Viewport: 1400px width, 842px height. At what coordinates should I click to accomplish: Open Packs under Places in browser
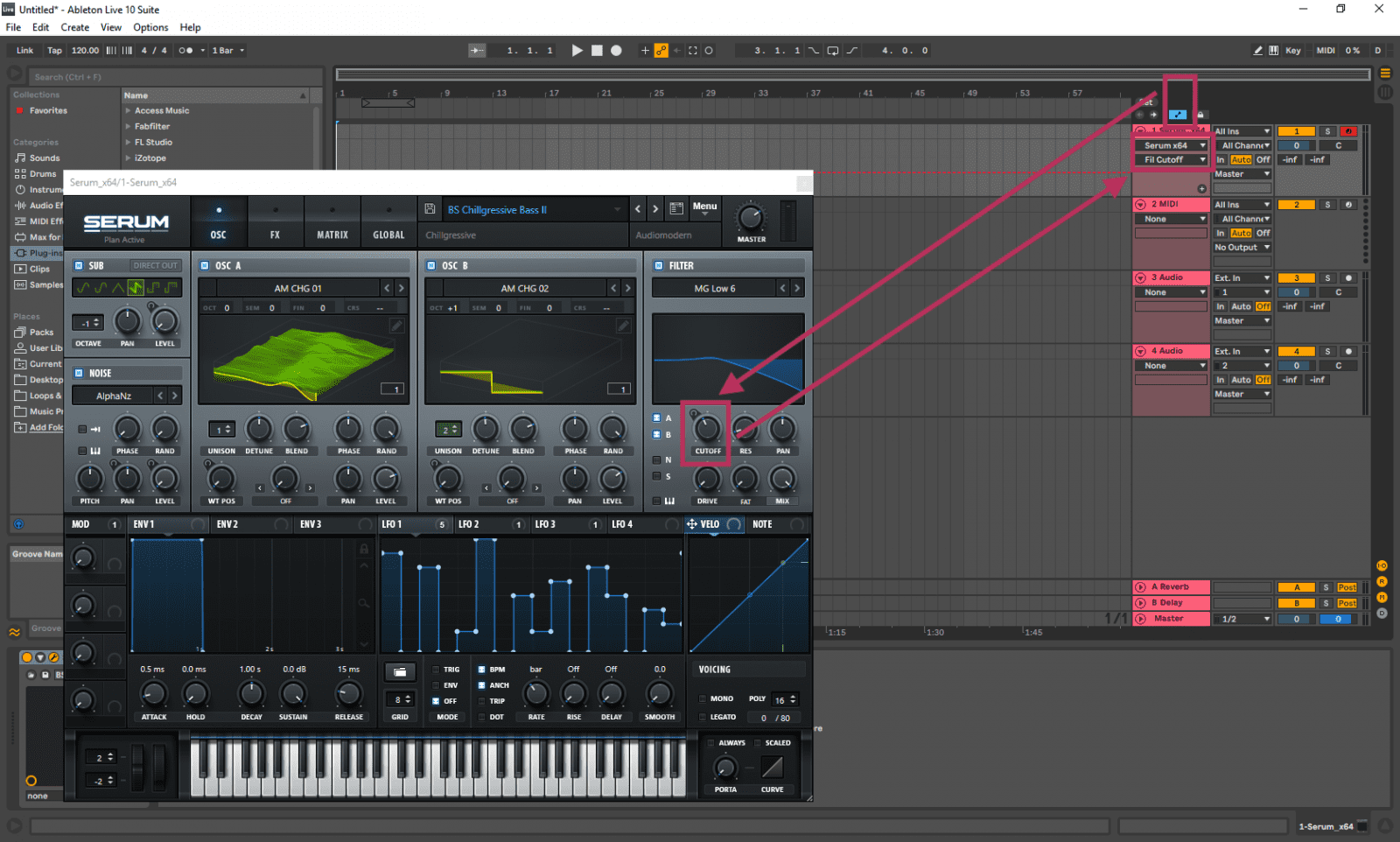tap(41, 333)
